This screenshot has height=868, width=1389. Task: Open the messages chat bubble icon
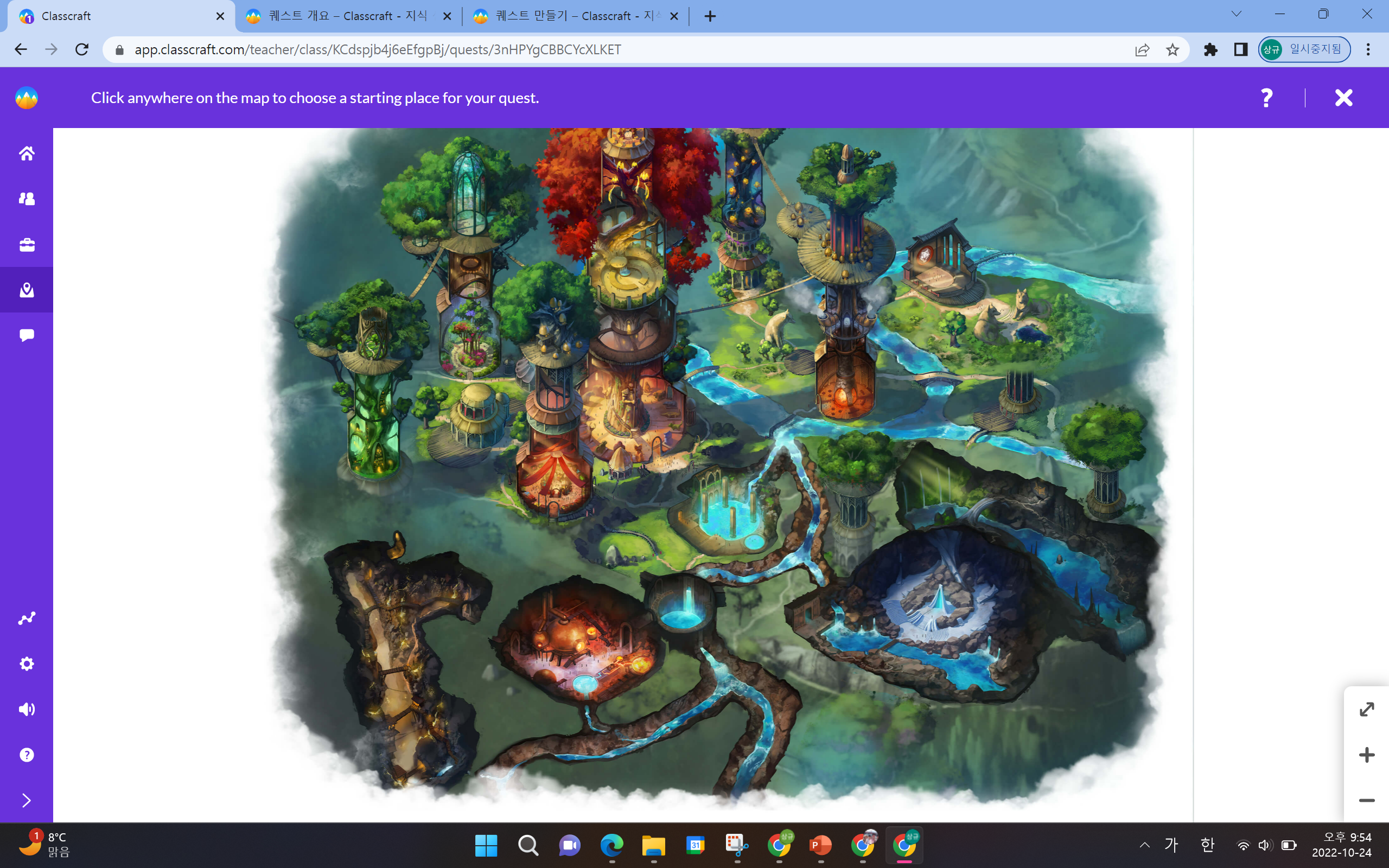click(x=27, y=335)
